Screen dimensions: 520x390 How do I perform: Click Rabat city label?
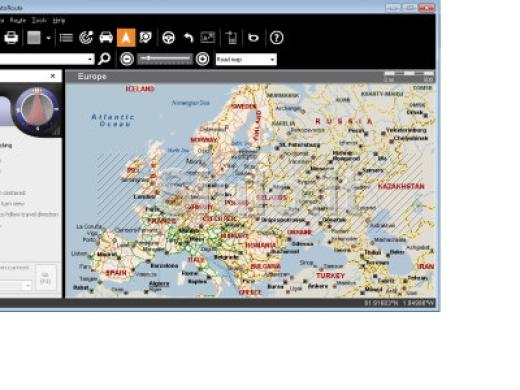pos(81,287)
